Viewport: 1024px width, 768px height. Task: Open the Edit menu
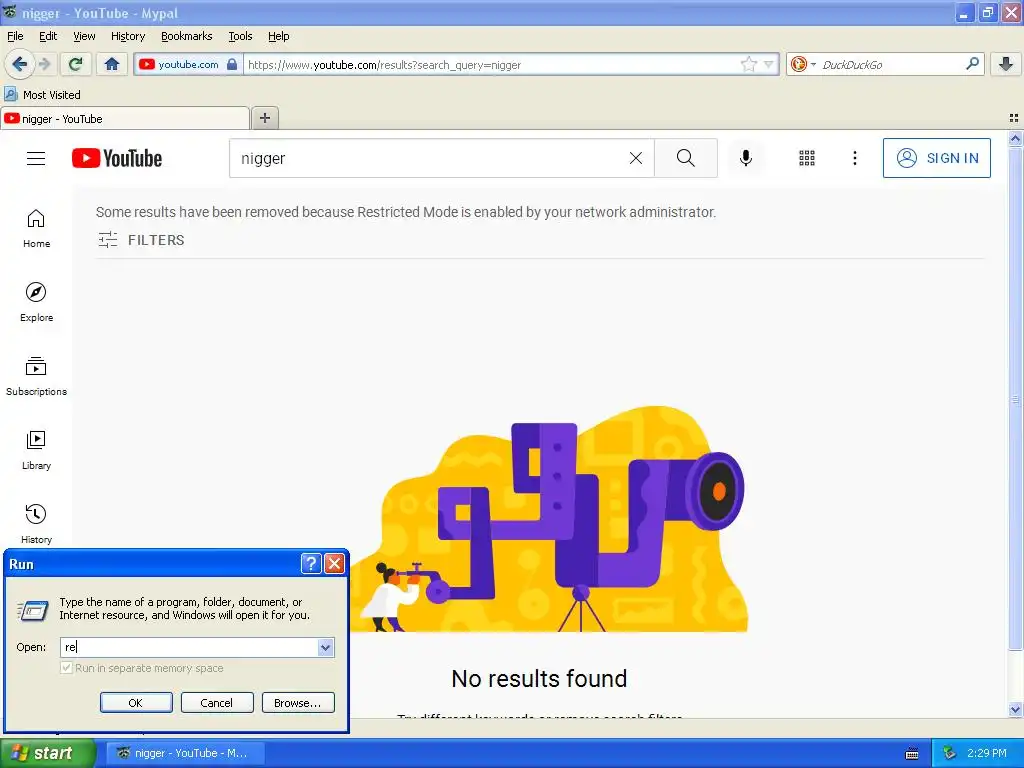(48, 36)
